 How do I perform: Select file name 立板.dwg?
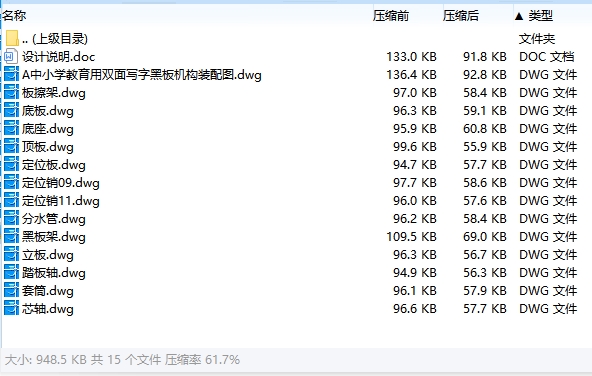coord(48,255)
